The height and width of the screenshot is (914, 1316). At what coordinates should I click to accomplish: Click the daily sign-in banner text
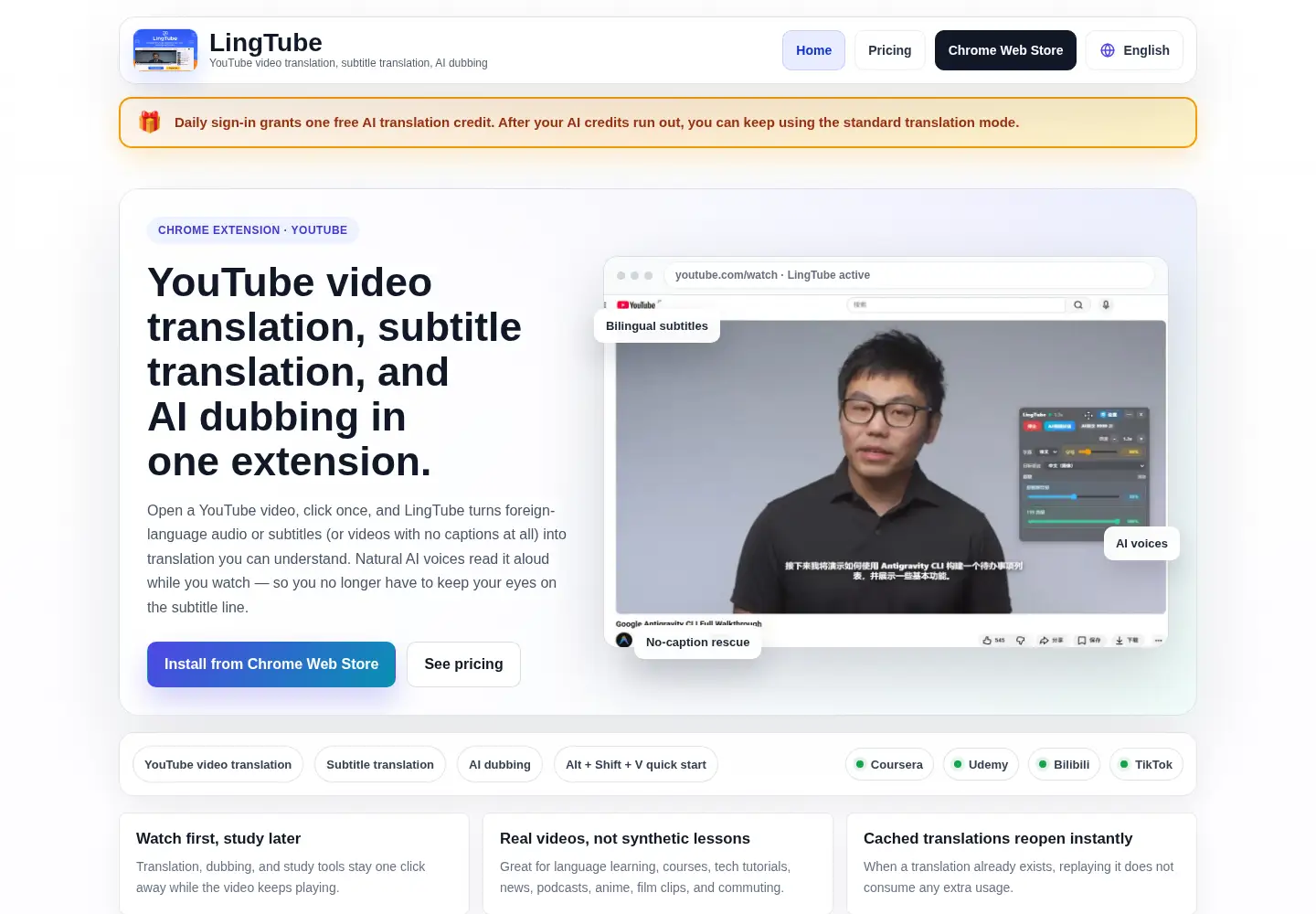pos(597,122)
